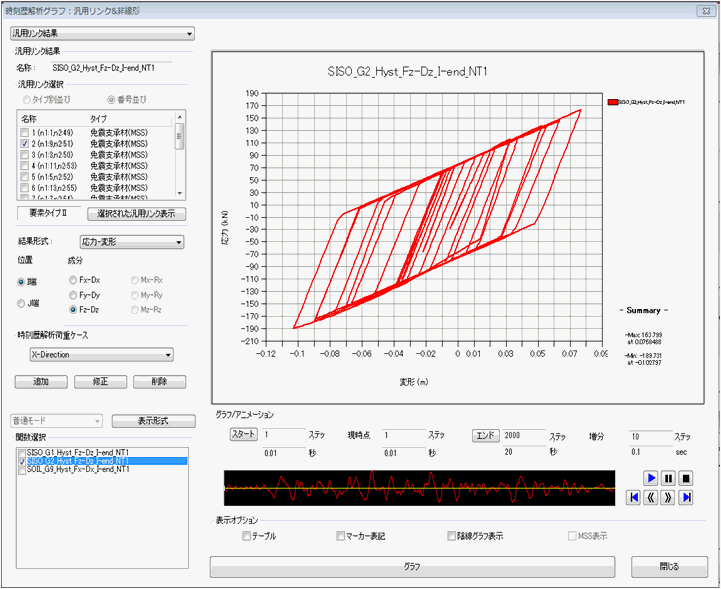
Task: Select the 番号並び radio button
Action: click(111, 100)
